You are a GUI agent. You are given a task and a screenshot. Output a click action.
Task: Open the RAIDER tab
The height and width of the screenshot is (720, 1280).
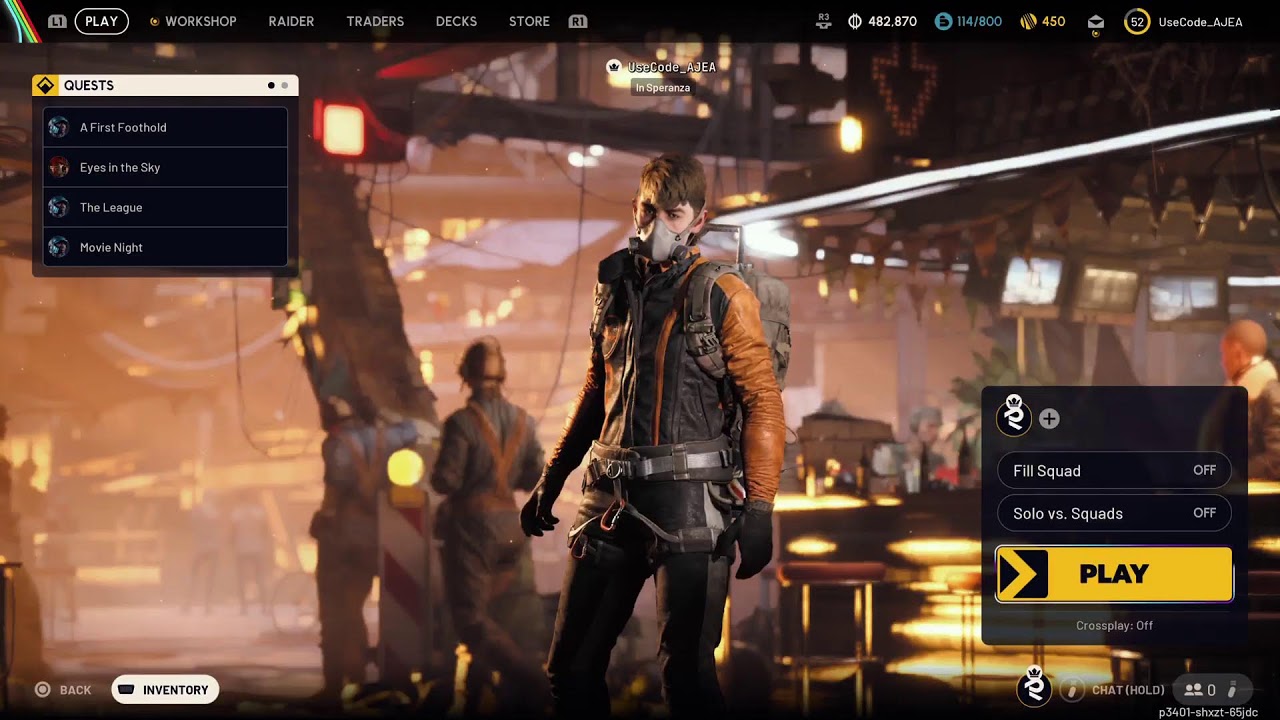(x=291, y=21)
